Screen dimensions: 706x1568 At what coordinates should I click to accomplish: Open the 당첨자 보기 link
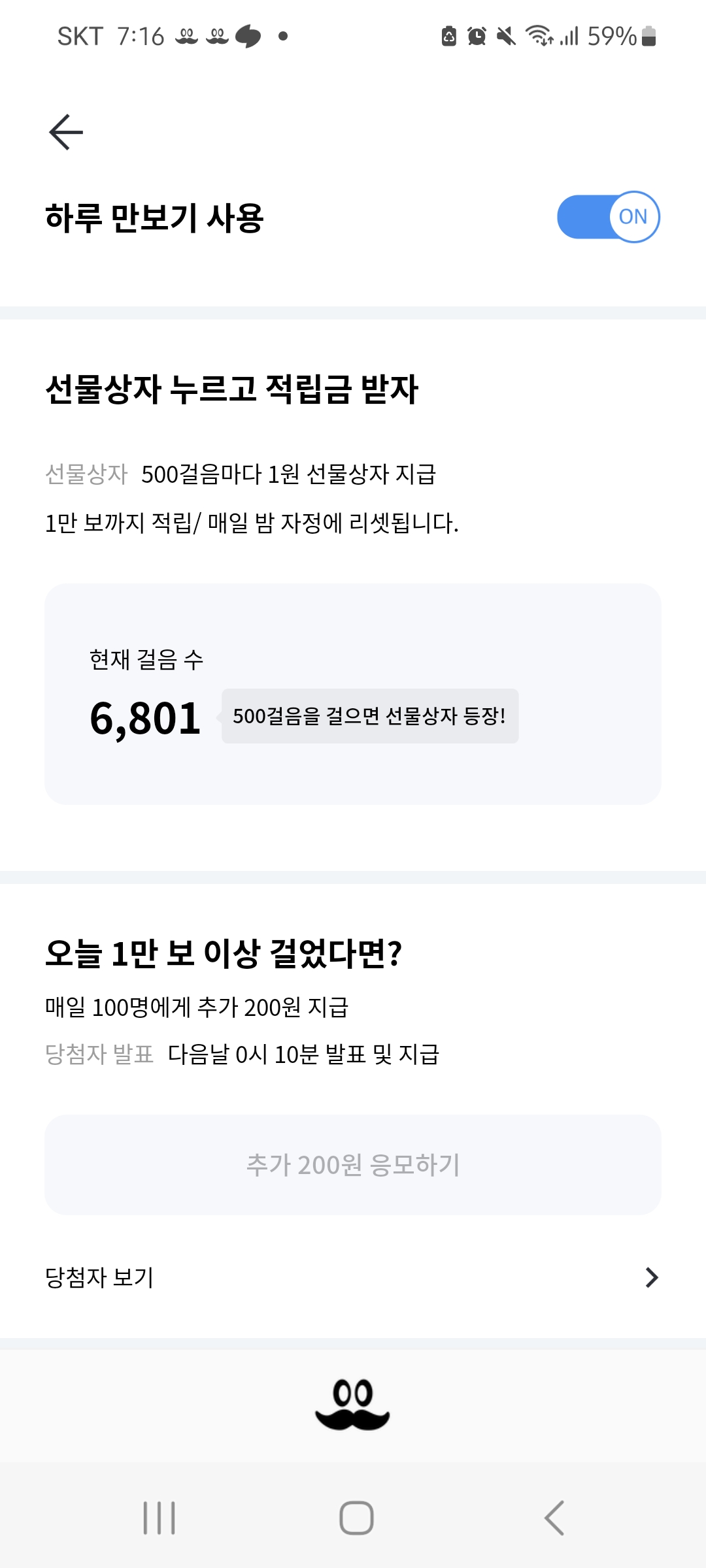pos(99,1277)
